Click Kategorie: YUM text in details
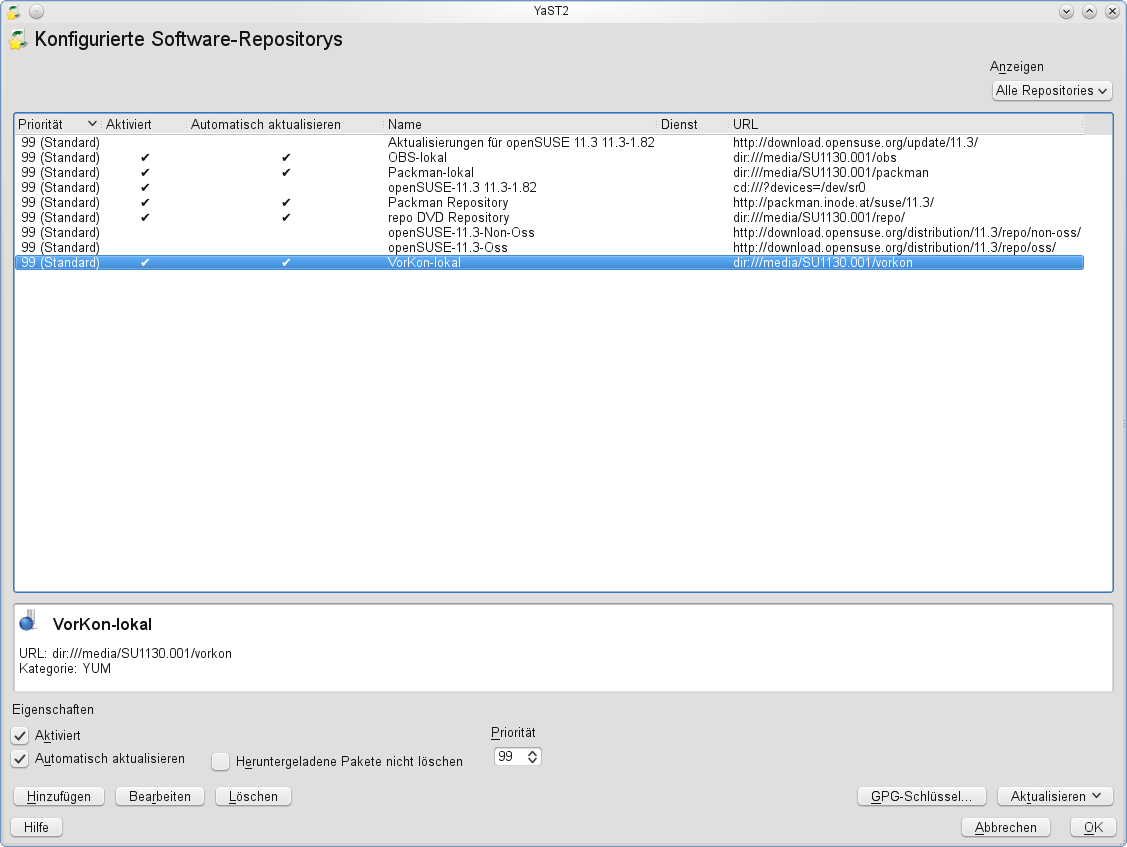The height and width of the screenshot is (847, 1127). click(x=65, y=669)
